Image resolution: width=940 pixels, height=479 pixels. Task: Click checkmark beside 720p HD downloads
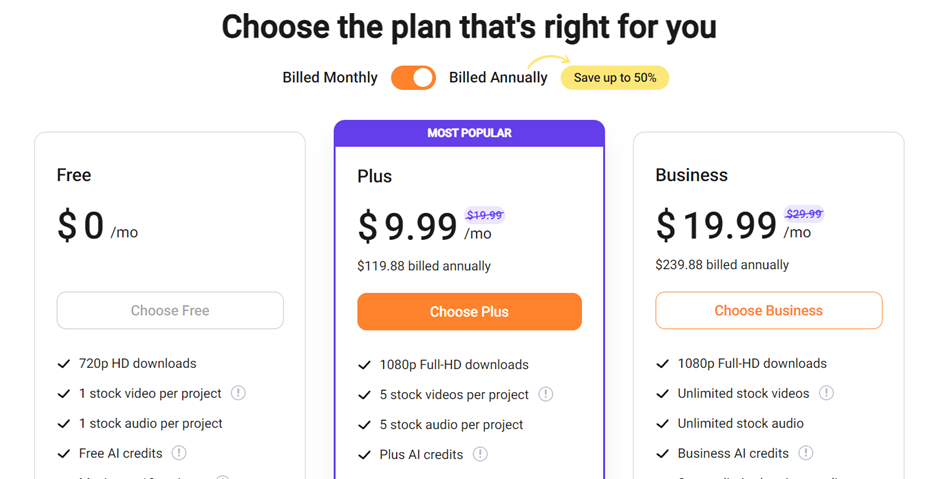pyautogui.click(x=64, y=364)
